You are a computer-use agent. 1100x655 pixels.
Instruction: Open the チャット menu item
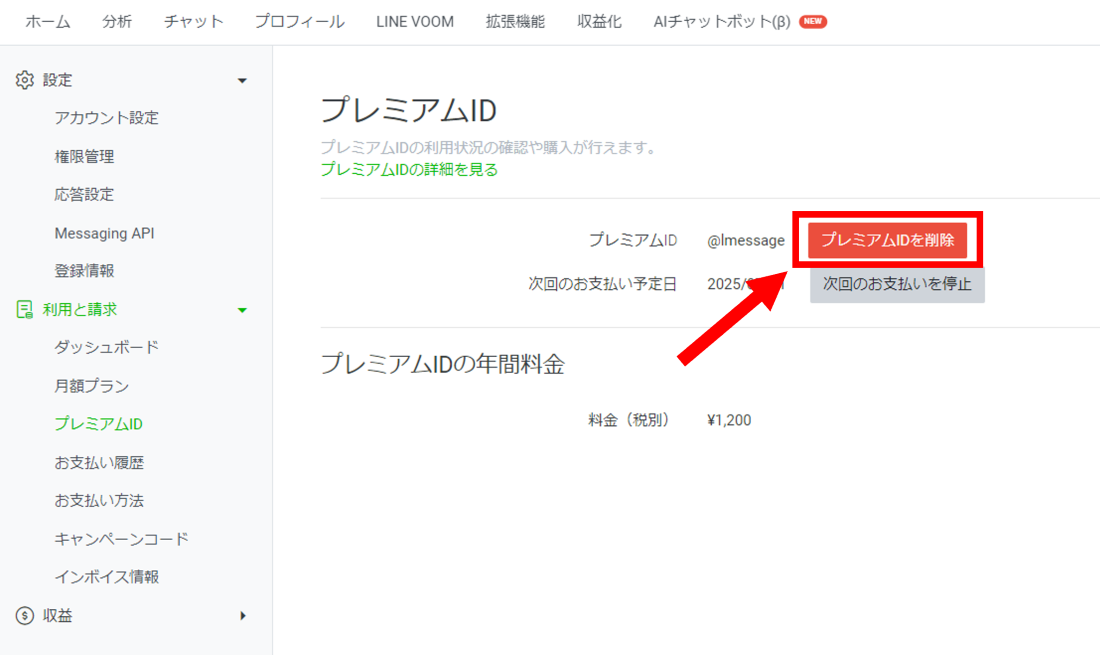[192, 20]
